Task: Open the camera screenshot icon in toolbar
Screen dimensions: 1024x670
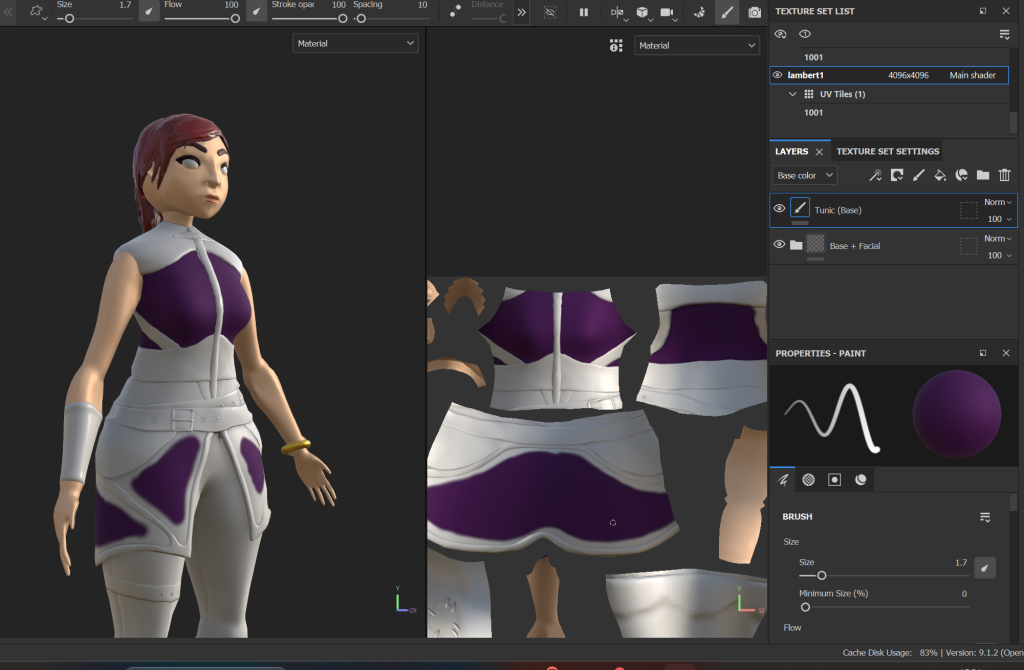Action: [754, 12]
